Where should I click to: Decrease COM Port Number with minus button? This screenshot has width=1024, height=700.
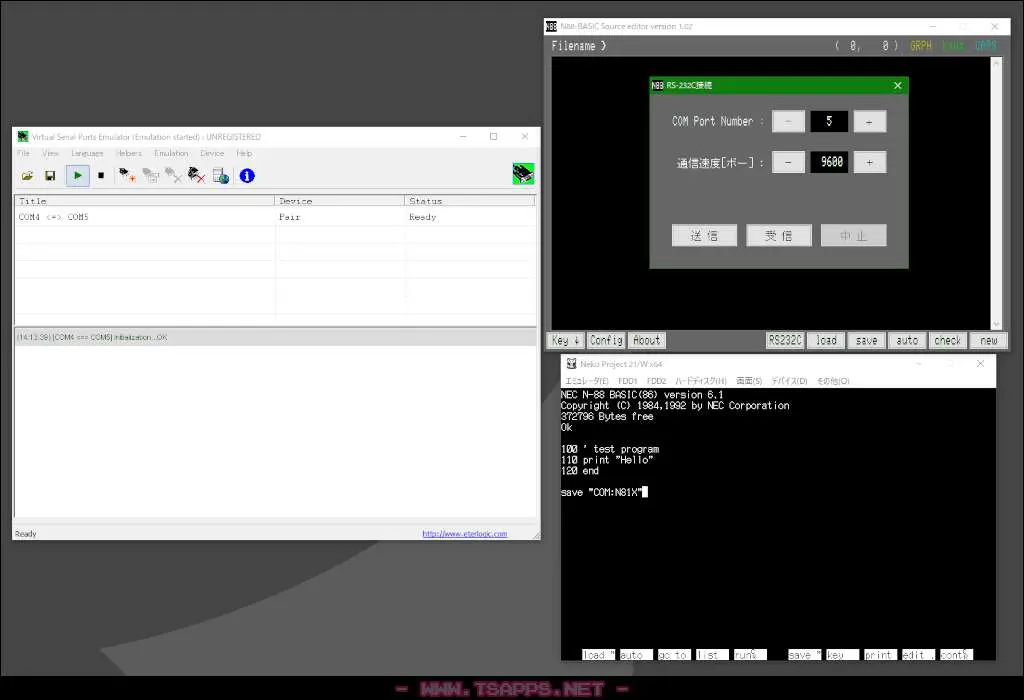(x=788, y=121)
